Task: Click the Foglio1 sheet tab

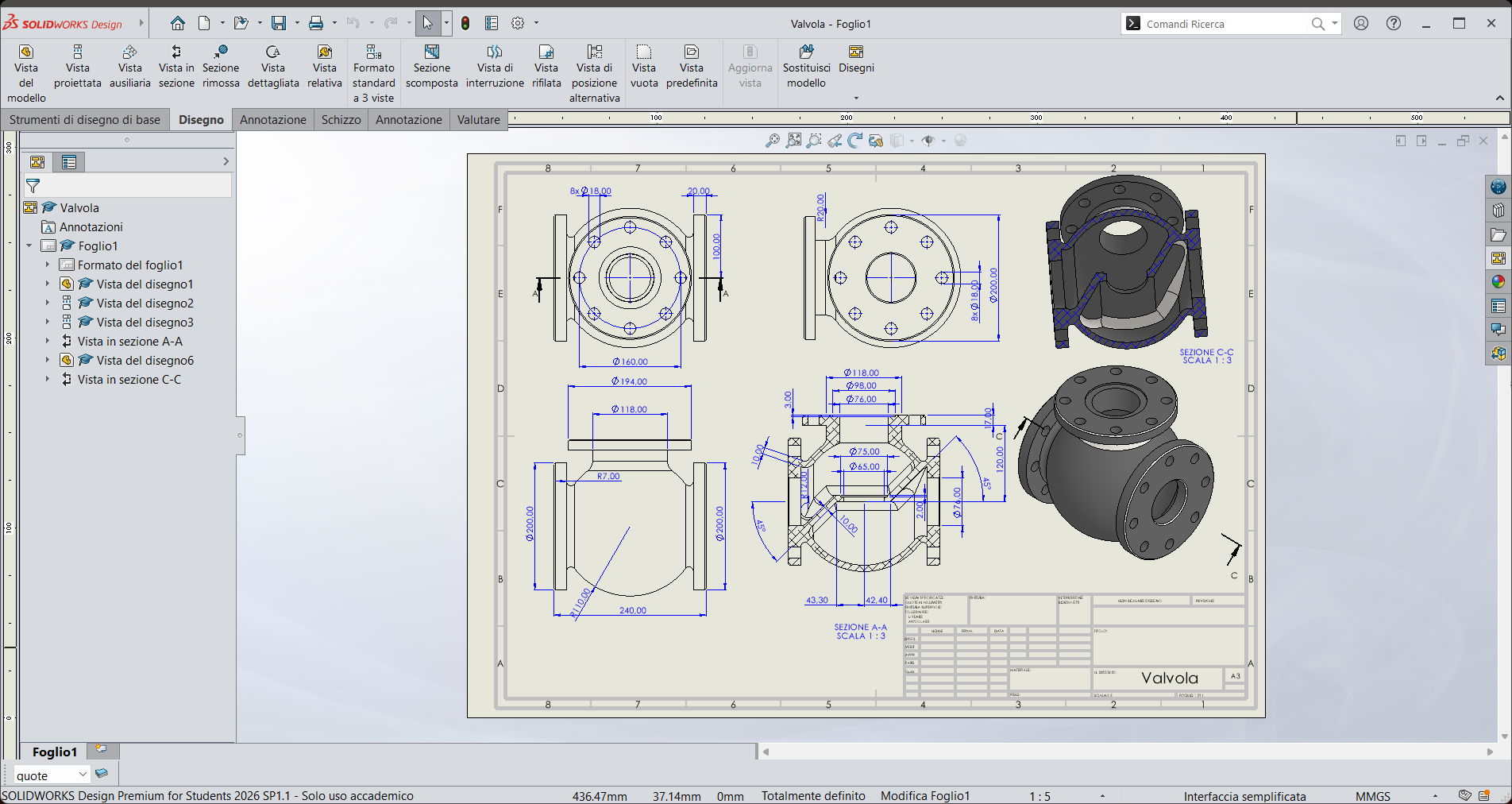Action: coord(55,752)
